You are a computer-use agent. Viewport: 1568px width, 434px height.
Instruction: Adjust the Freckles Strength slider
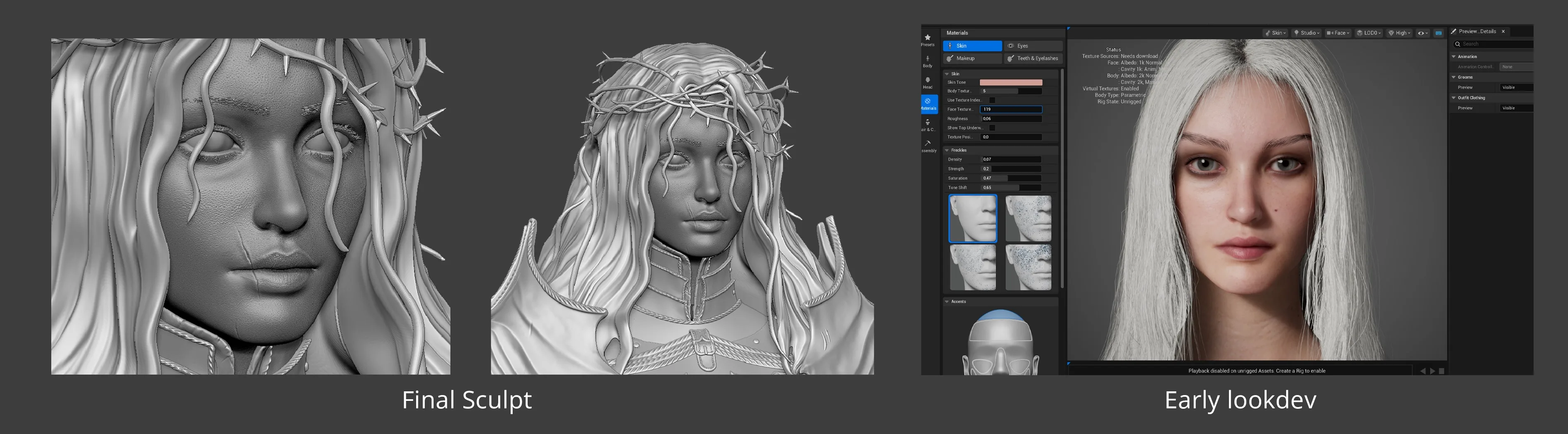click(1011, 169)
